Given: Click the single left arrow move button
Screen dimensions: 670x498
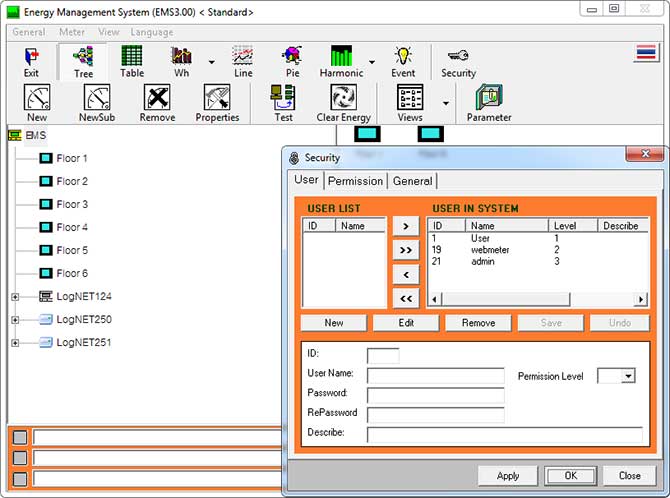Looking at the screenshot, I should click(406, 275).
